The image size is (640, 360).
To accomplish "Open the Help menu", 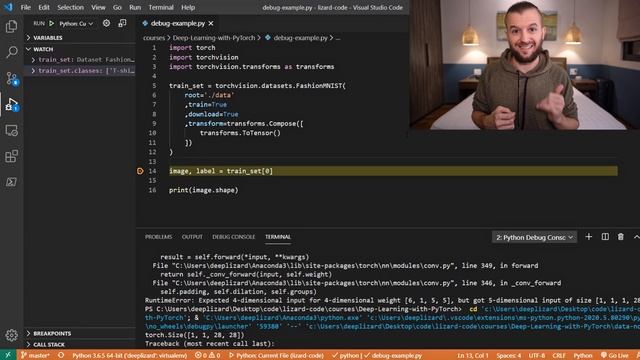I will coord(188,7).
